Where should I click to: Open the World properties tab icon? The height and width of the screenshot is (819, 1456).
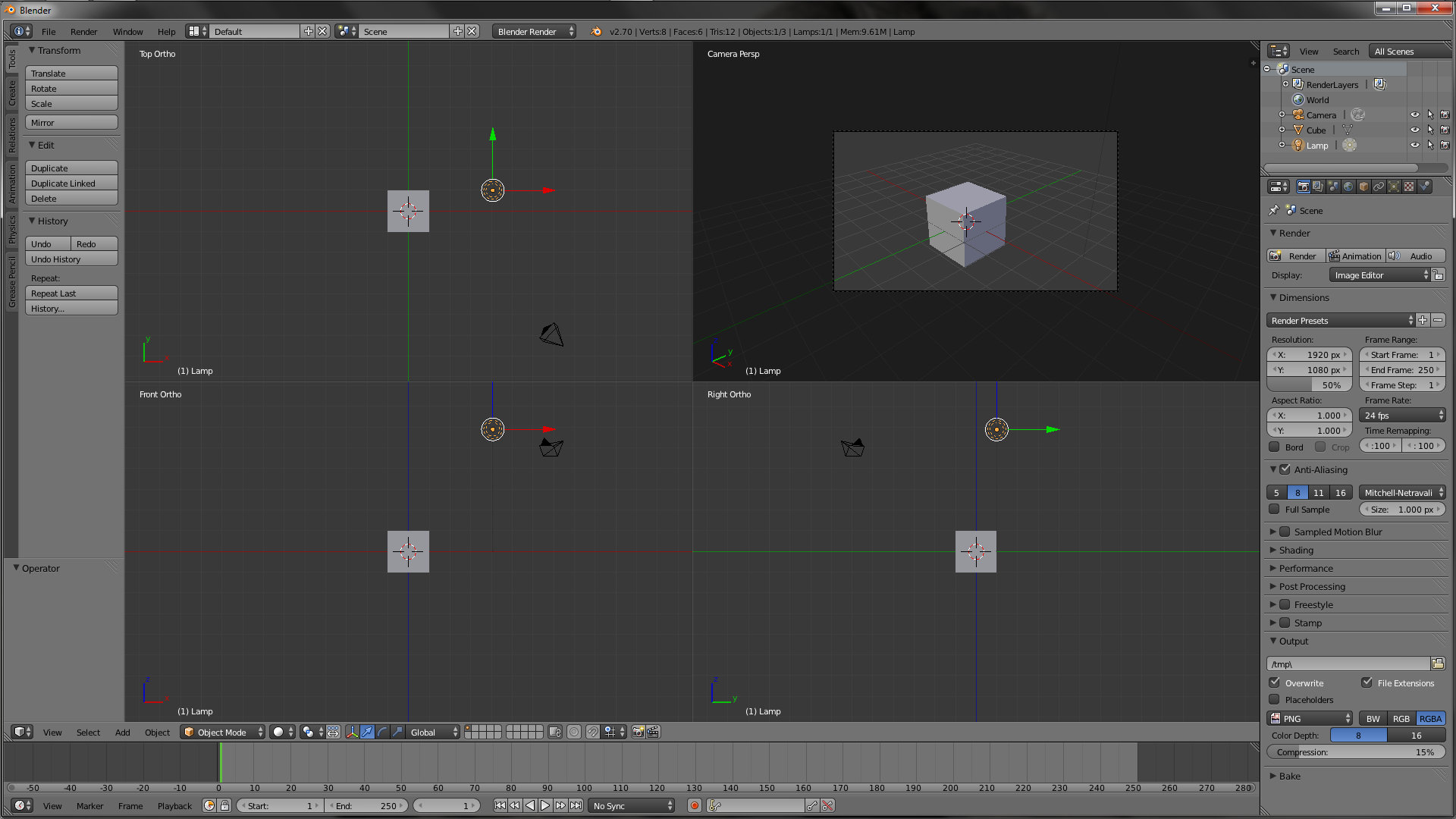(x=1348, y=187)
